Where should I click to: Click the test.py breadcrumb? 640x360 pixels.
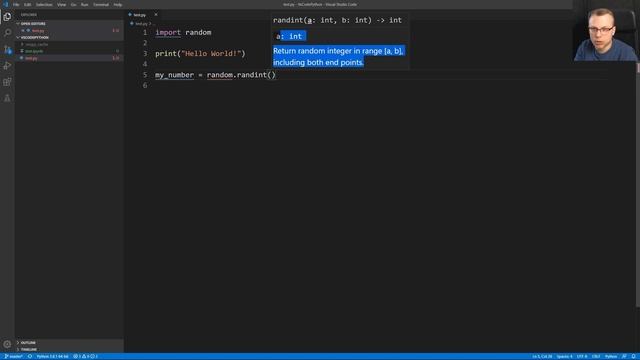141,24
